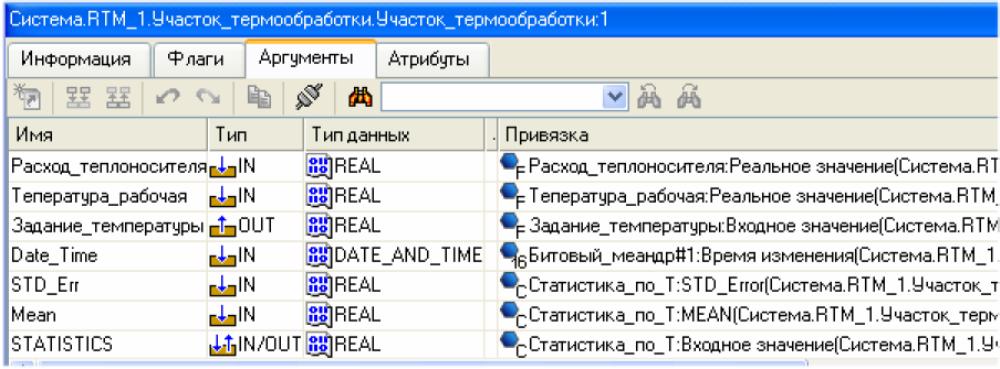Click the REAL data type cell for STD_Err
The image size is (1000, 369).
[x=394, y=286]
